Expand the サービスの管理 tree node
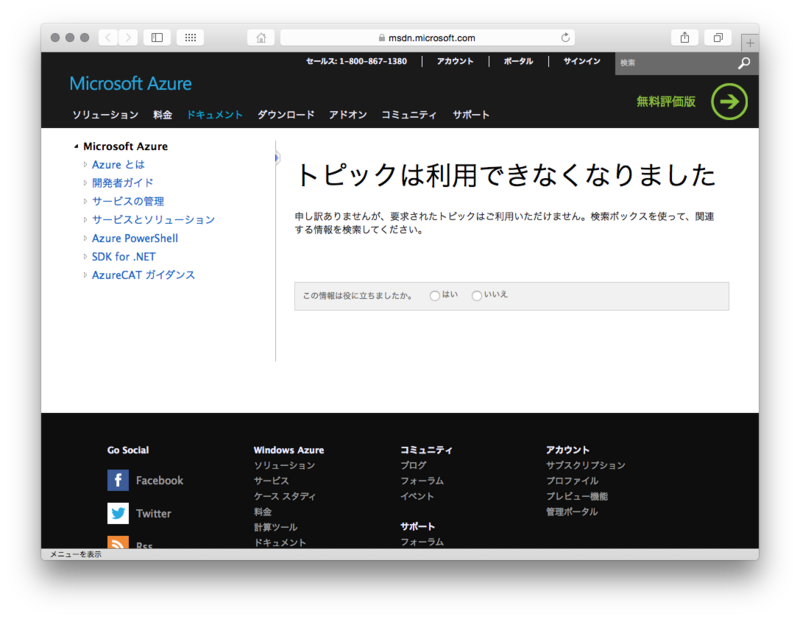 (x=85, y=201)
